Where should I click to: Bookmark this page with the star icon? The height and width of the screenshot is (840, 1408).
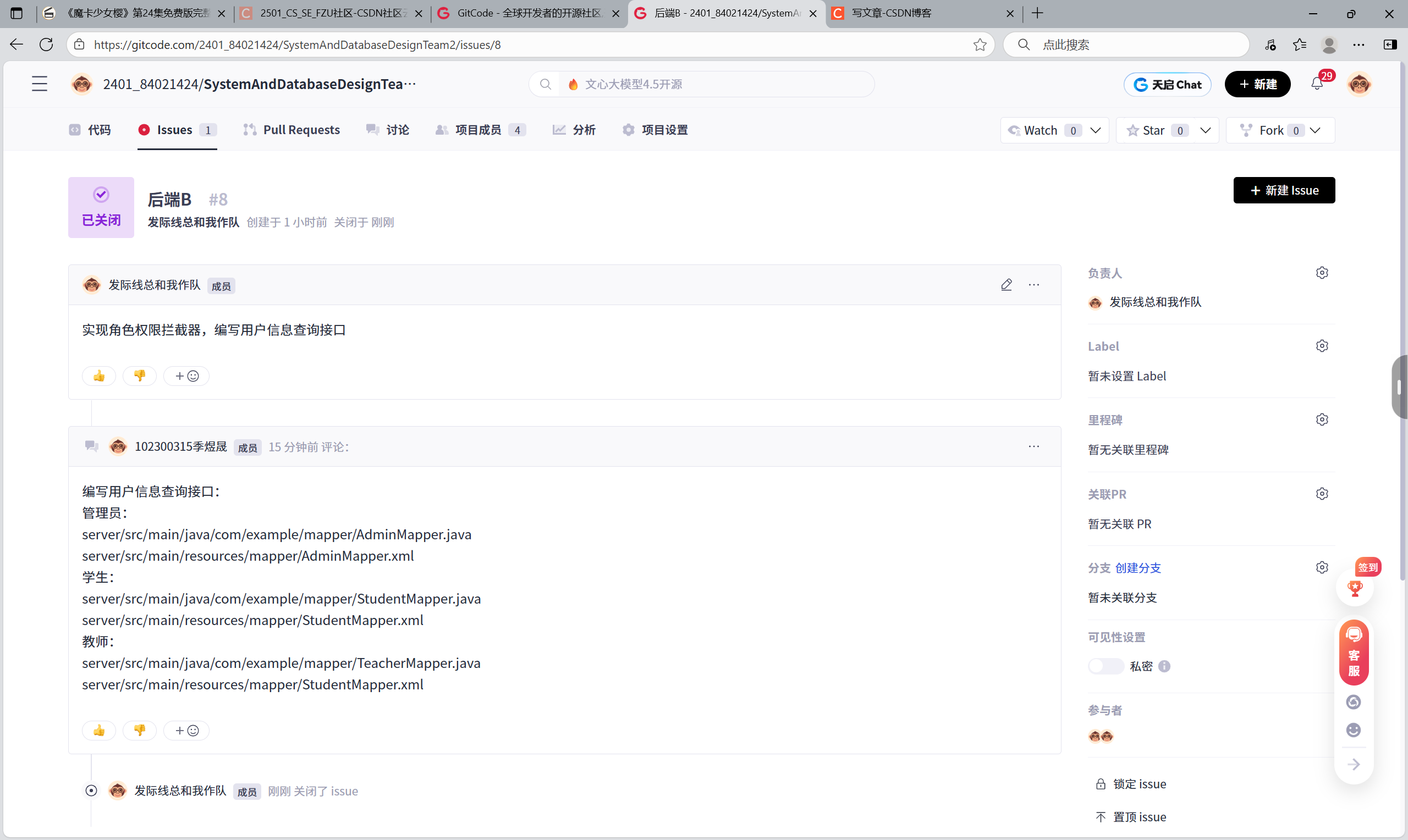click(980, 45)
